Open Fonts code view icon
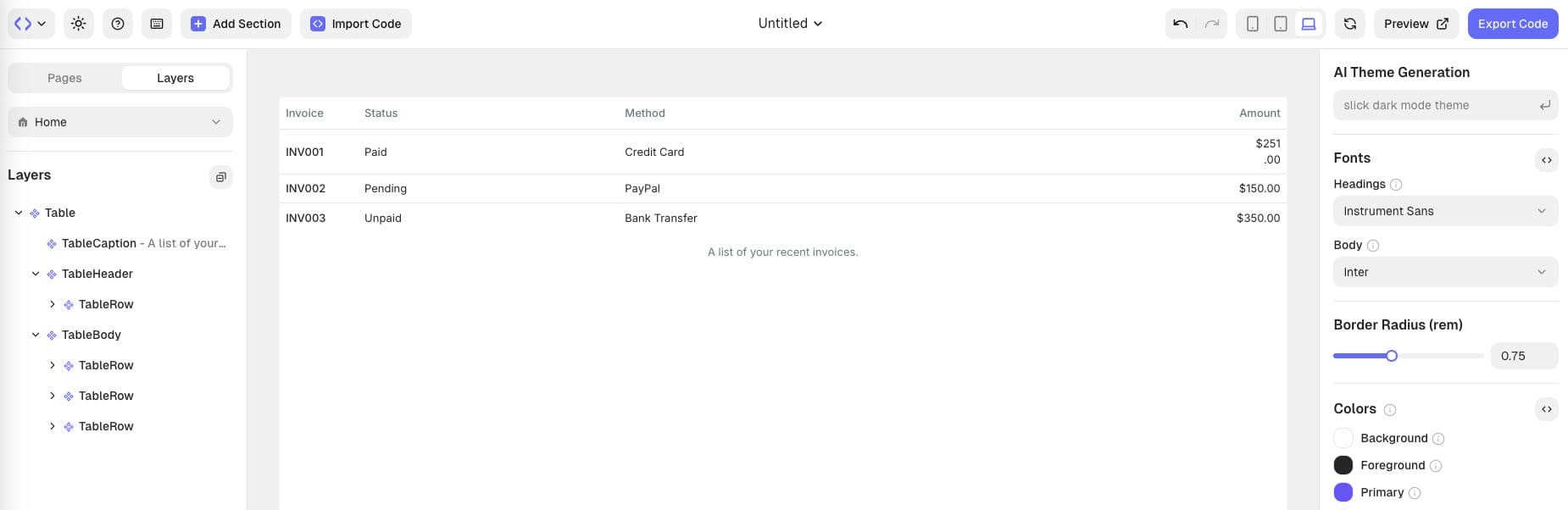Screen dimensions: 1568x510 pos(1546,159)
